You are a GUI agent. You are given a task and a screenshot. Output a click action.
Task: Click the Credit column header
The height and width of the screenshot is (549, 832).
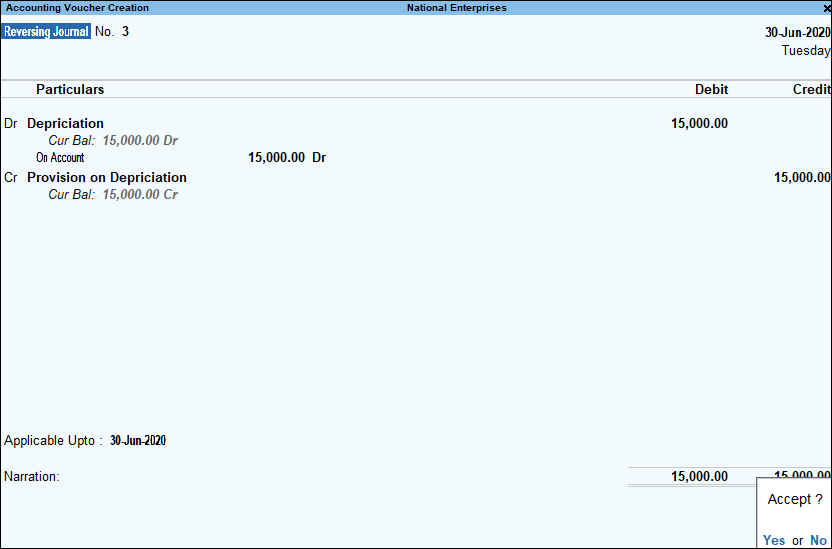(812, 89)
